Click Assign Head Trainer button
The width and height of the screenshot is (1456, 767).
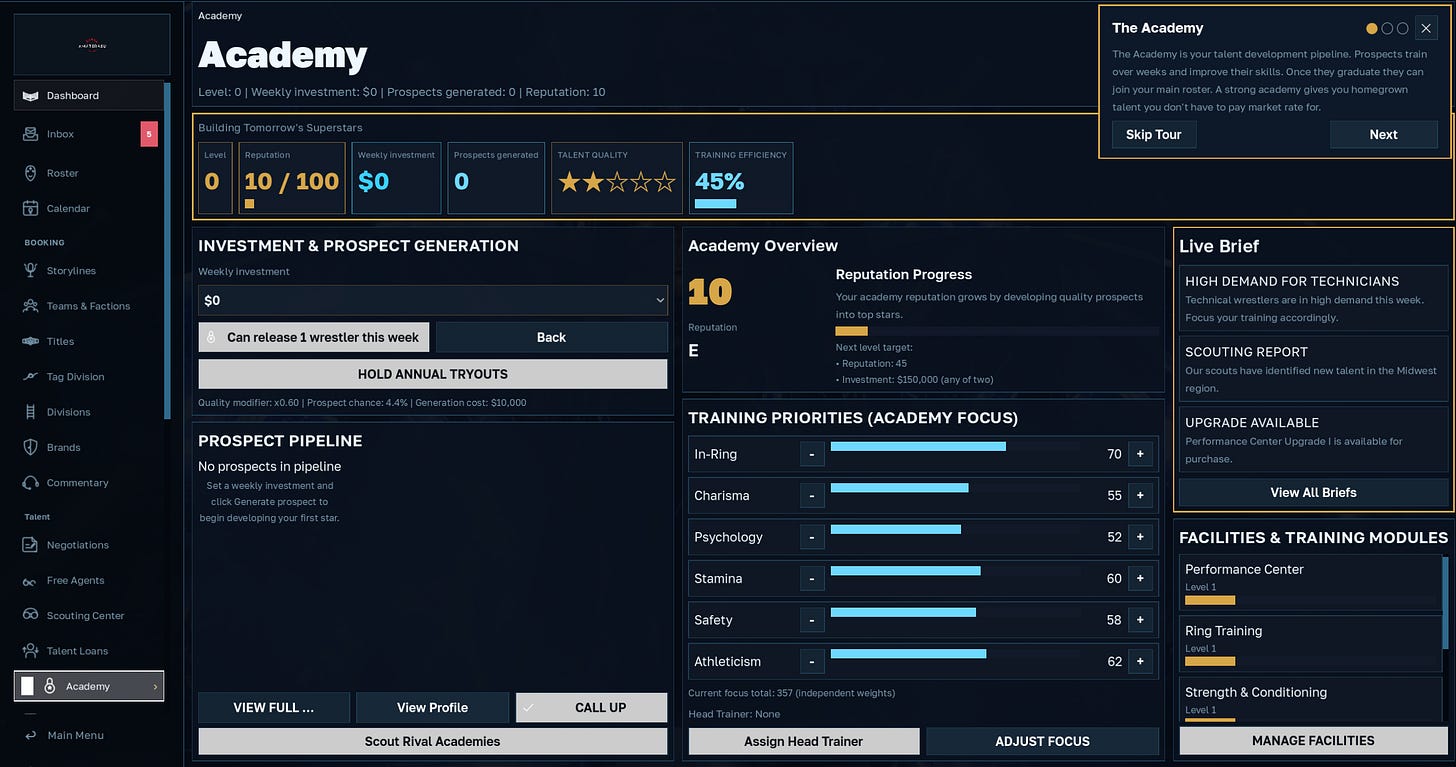click(804, 741)
